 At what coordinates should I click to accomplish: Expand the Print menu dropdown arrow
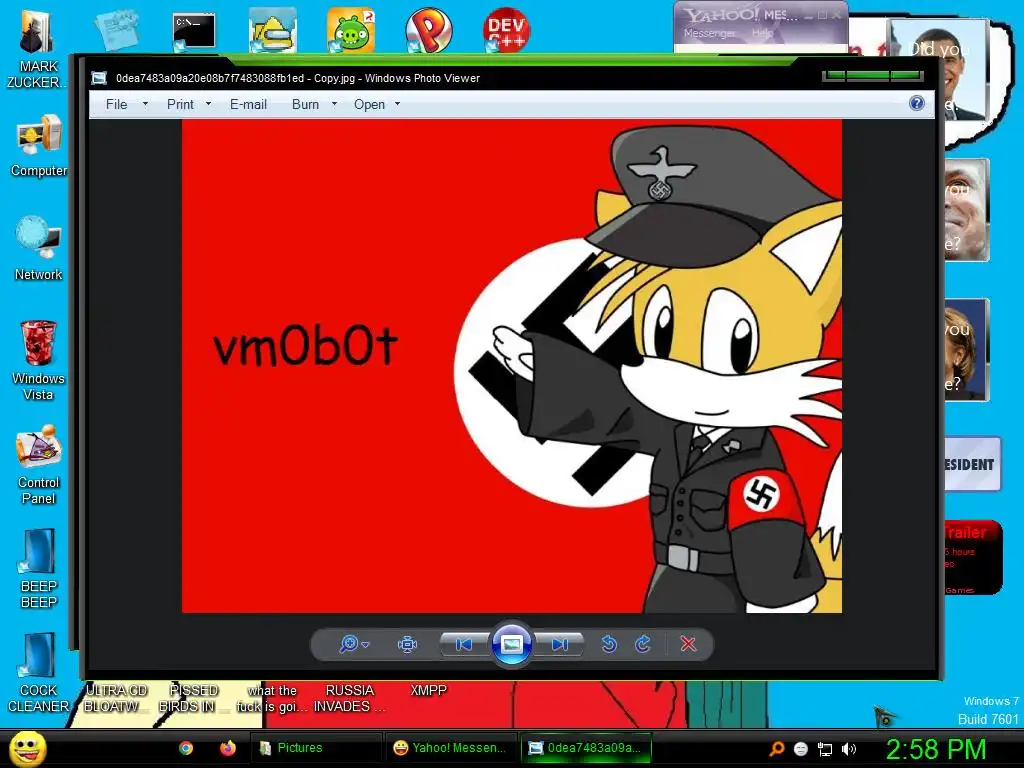point(208,104)
